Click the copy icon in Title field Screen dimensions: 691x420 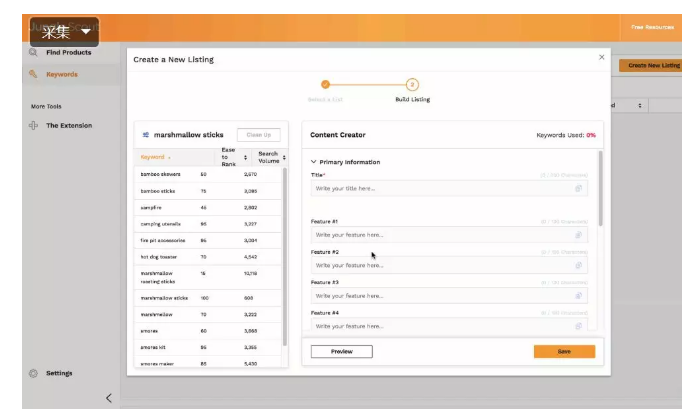coord(578,189)
